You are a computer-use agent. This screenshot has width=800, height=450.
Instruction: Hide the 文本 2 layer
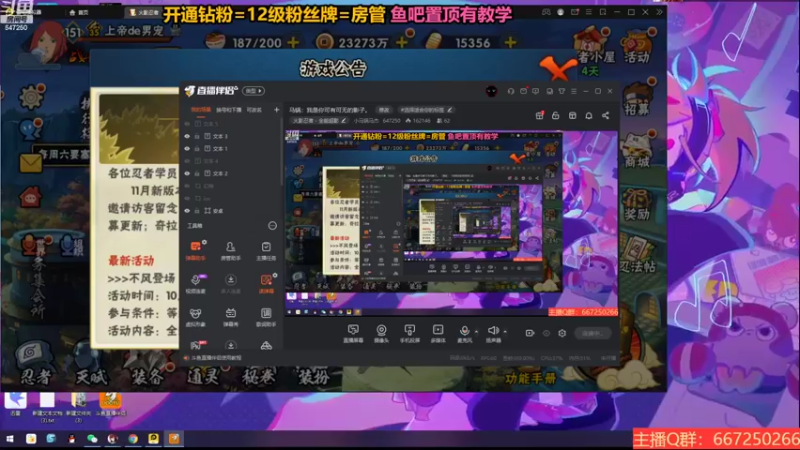tap(187, 173)
